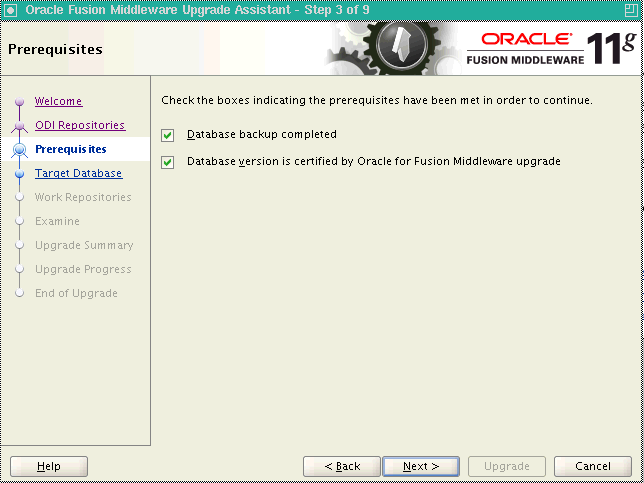Proceed with the Next button

(421, 467)
